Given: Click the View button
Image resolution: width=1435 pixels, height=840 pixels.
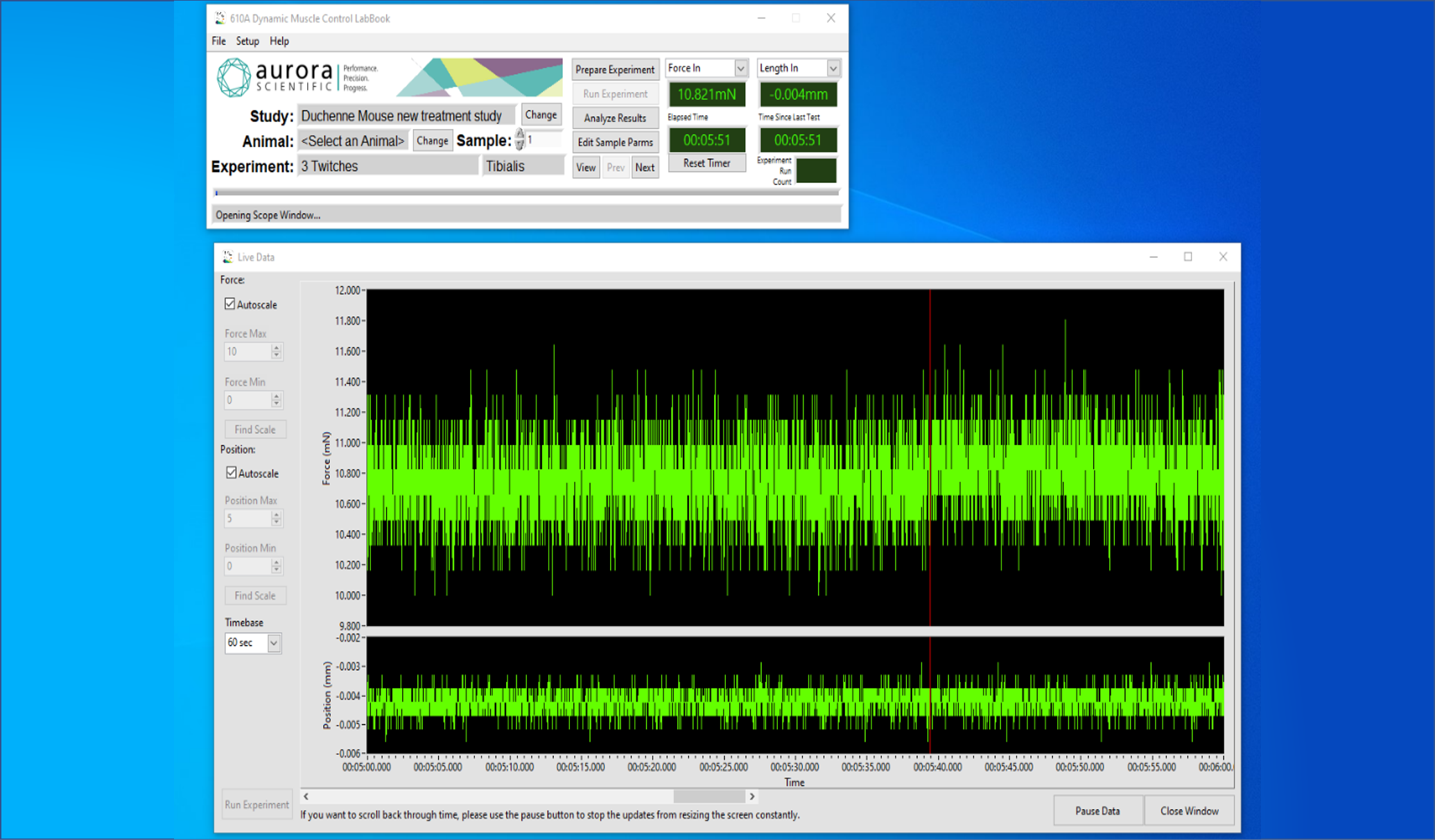Looking at the screenshot, I should click(x=586, y=167).
